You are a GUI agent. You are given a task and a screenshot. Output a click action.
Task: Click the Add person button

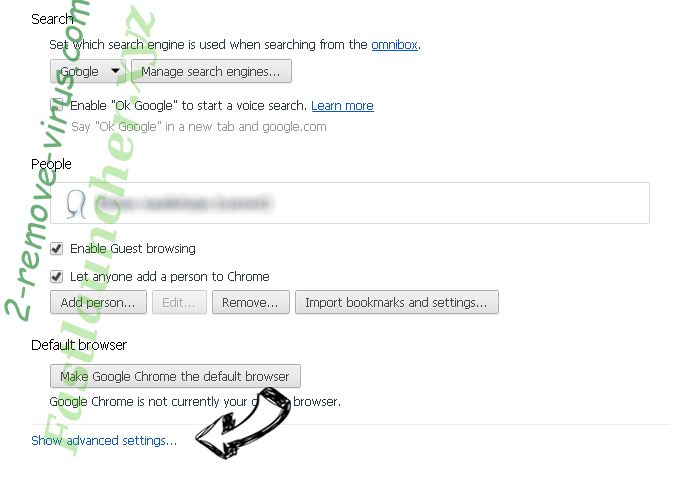[98, 302]
